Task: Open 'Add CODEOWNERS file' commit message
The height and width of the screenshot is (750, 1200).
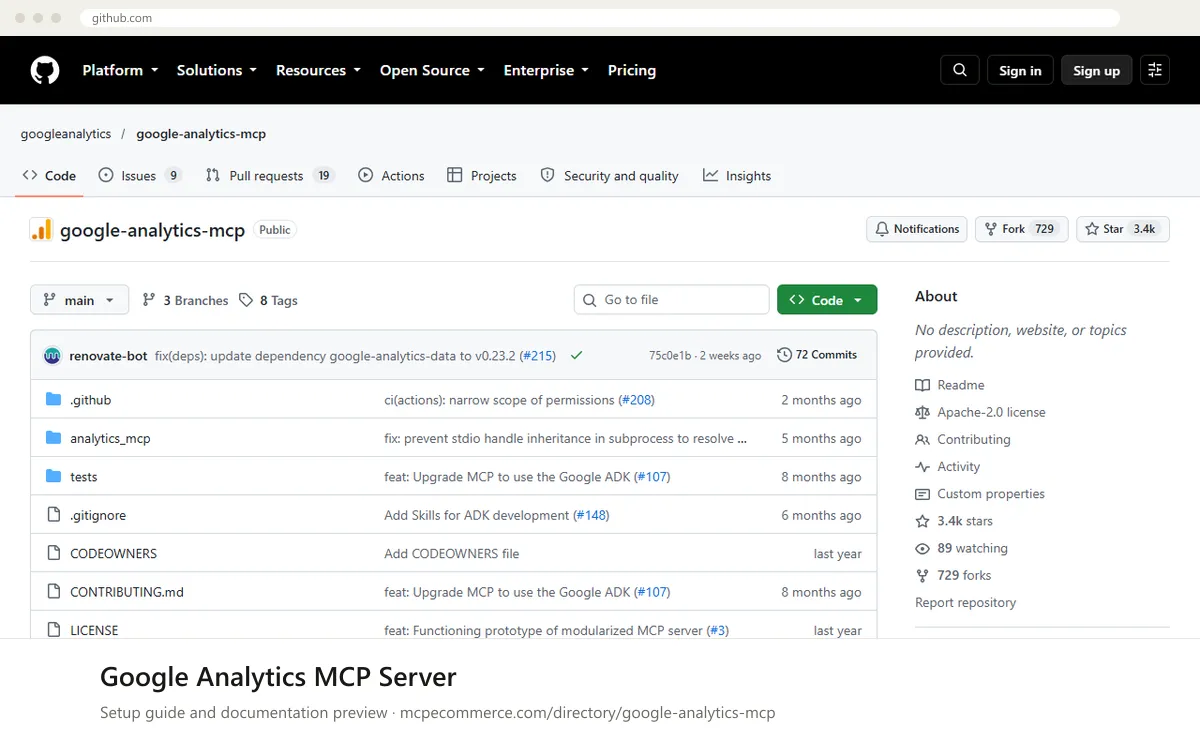Action: [452, 553]
